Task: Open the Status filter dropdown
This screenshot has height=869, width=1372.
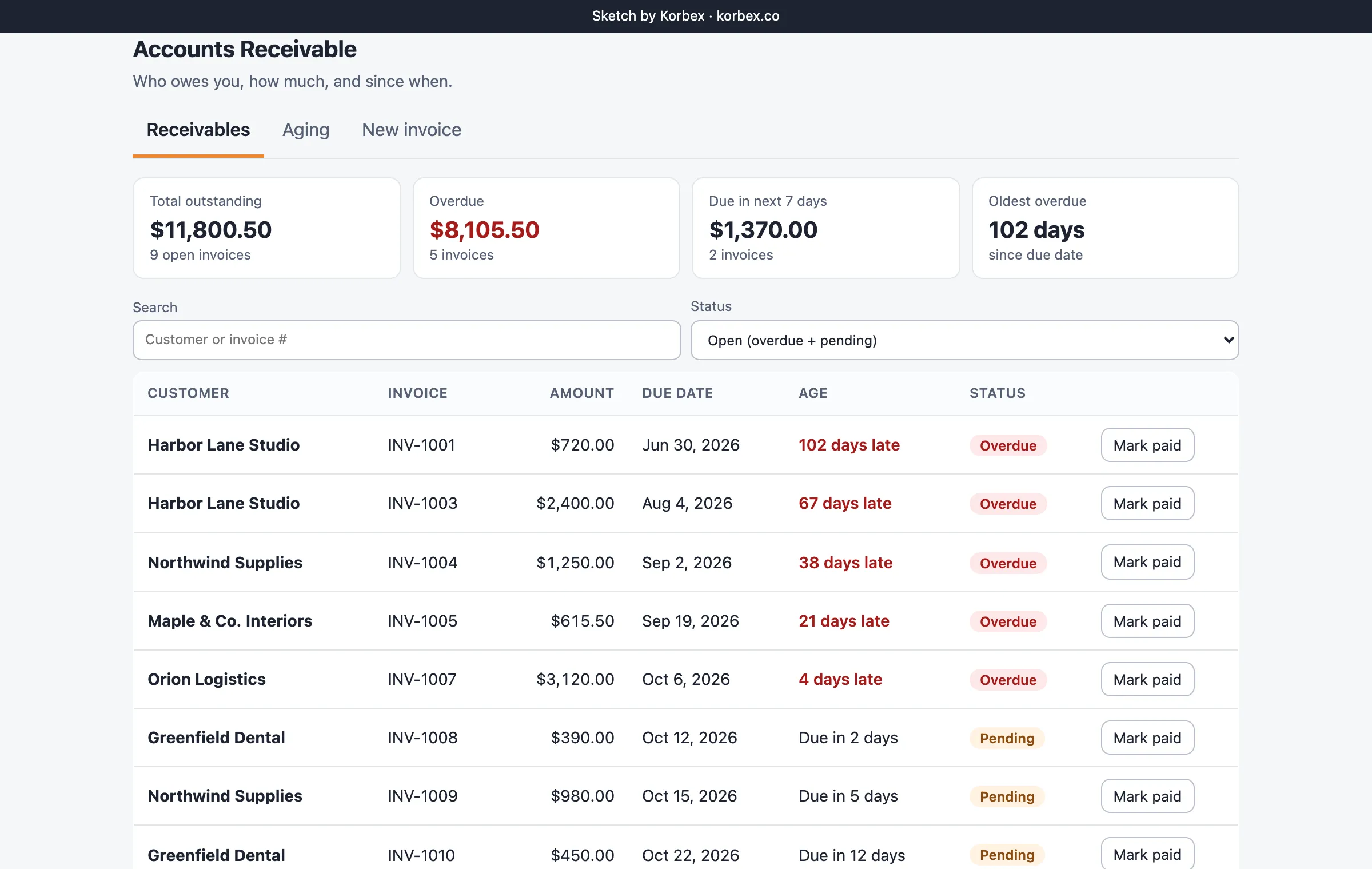Action: click(964, 340)
